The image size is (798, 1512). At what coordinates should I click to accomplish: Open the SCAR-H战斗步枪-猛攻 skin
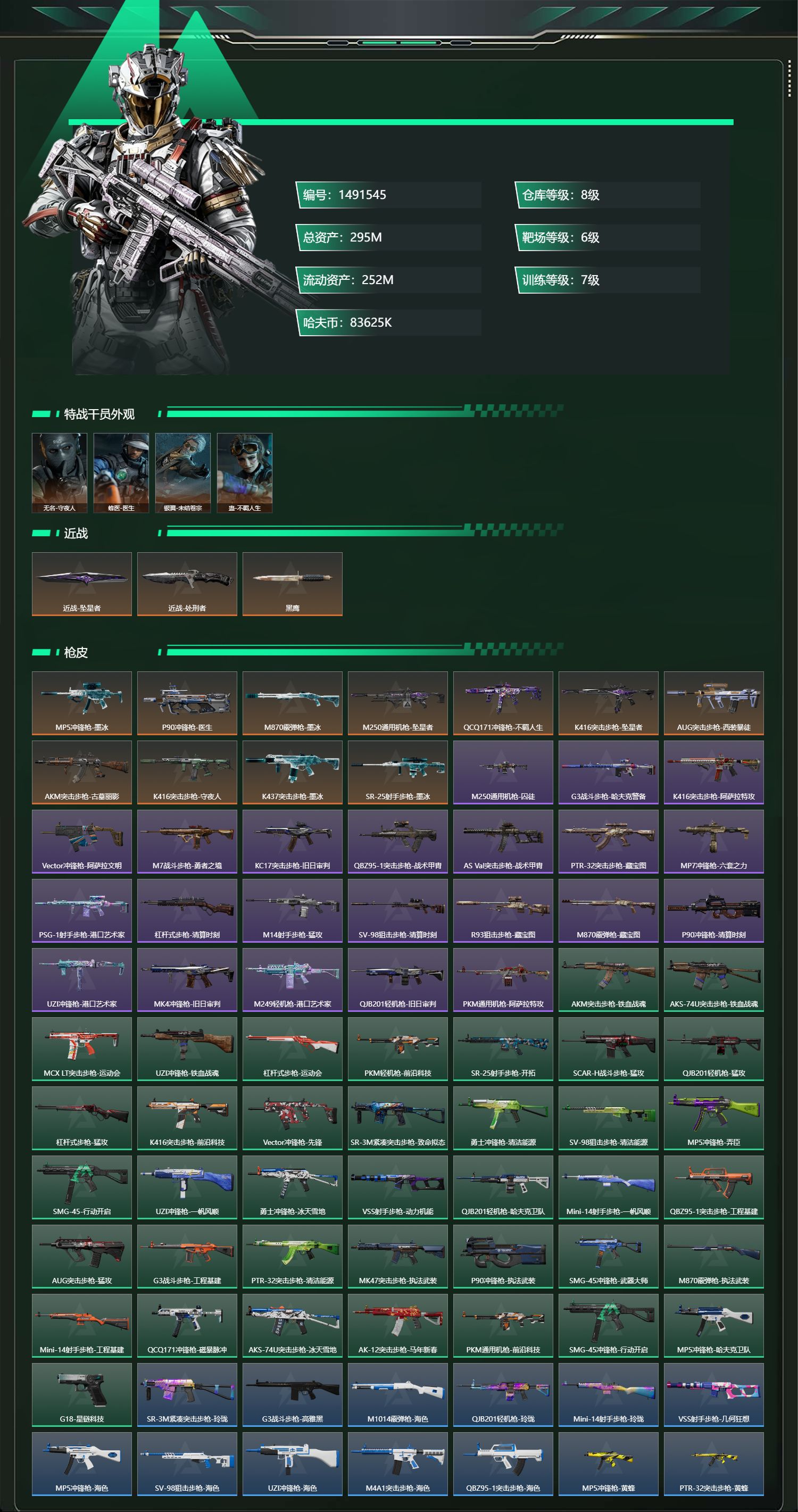[609, 1050]
